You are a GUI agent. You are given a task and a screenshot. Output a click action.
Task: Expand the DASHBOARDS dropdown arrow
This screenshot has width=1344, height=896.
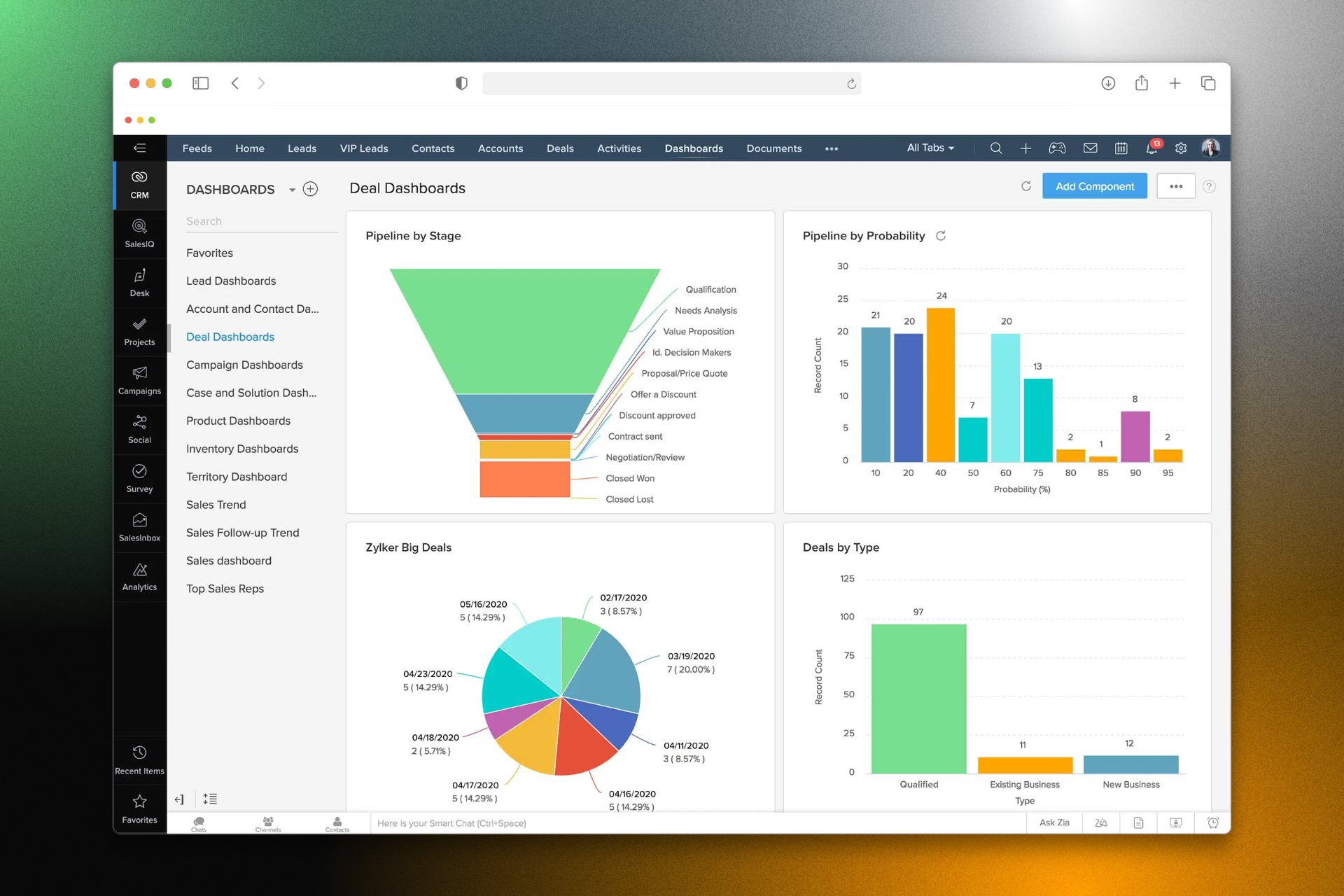coord(292,190)
